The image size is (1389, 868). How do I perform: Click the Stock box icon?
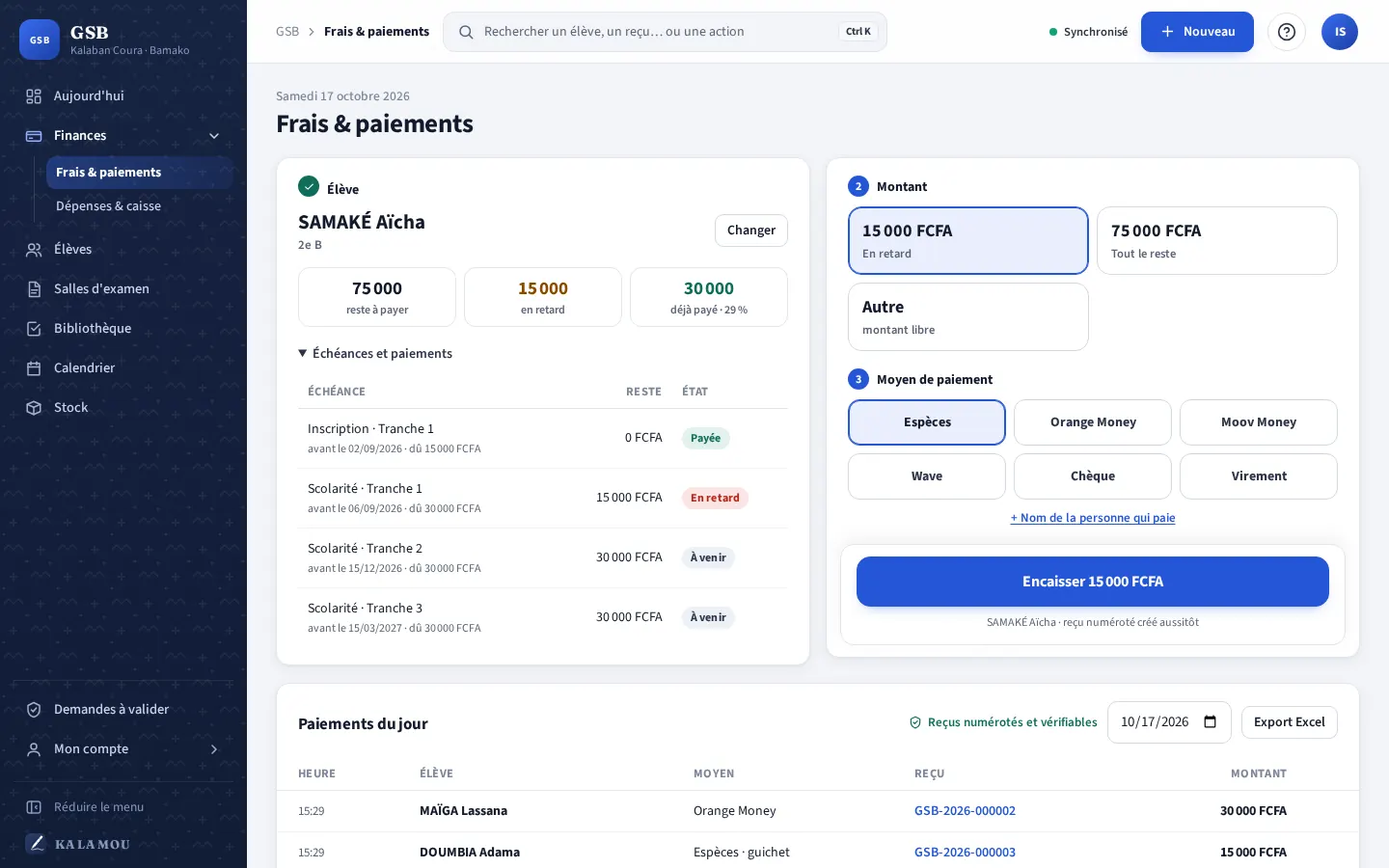pyautogui.click(x=34, y=408)
